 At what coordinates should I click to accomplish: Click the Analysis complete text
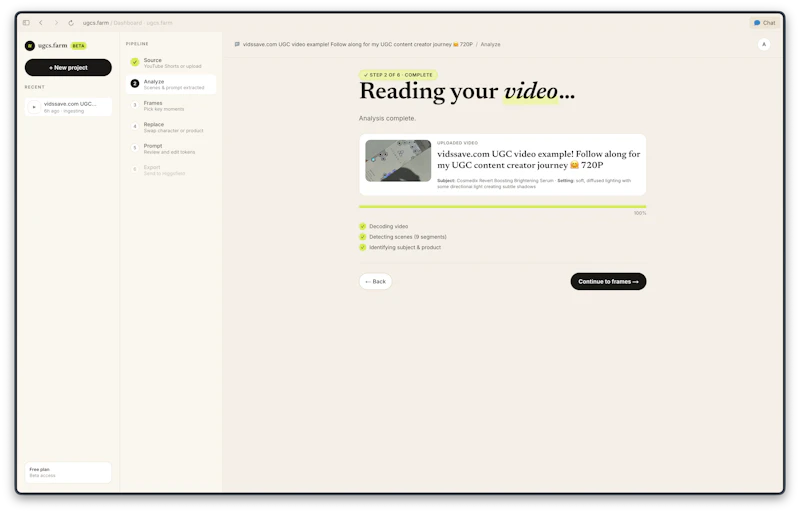[x=387, y=118]
